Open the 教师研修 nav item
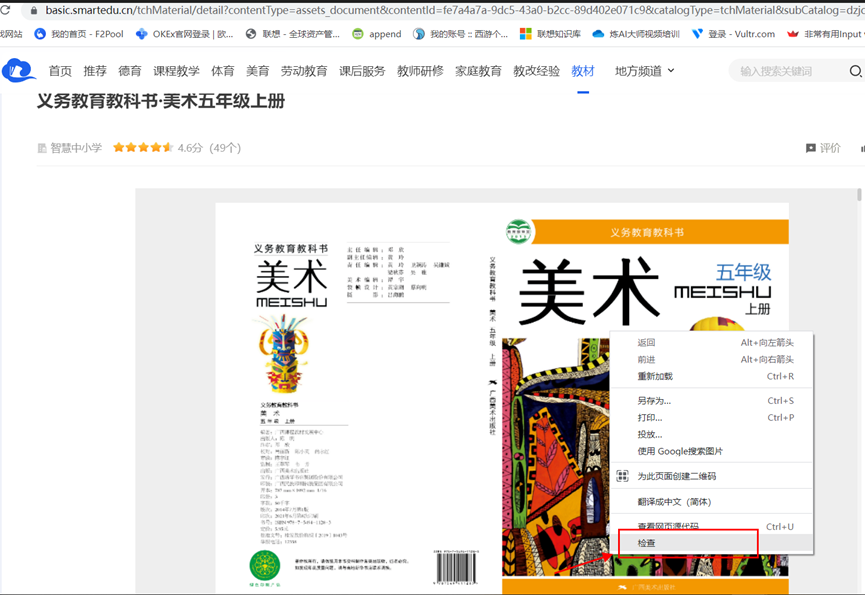 [x=420, y=71]
